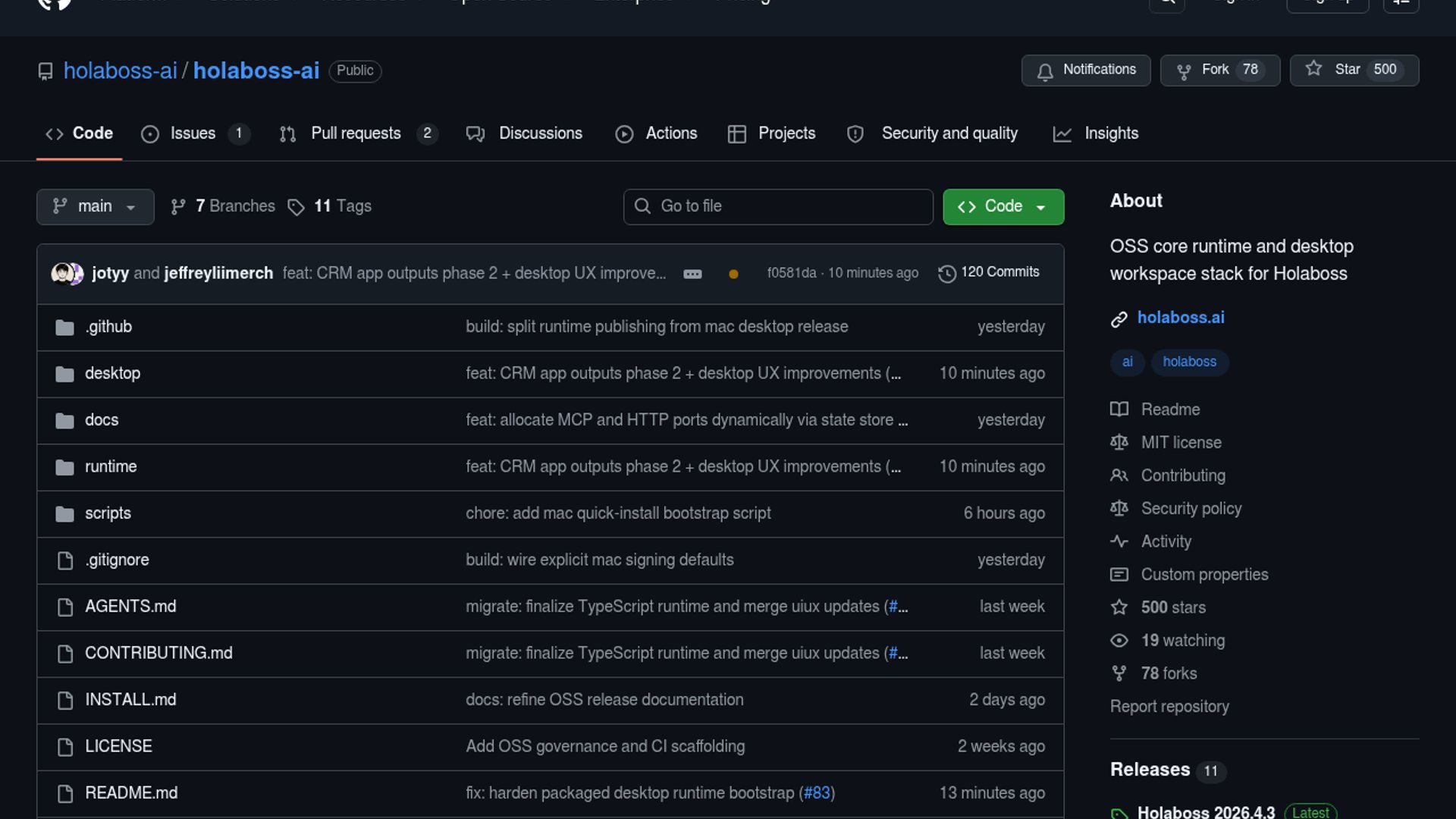Image resolution: width=1456 pixels, height=819 pixels.
Task: Click the Fork repository icon
Action: pos(1183,71)
